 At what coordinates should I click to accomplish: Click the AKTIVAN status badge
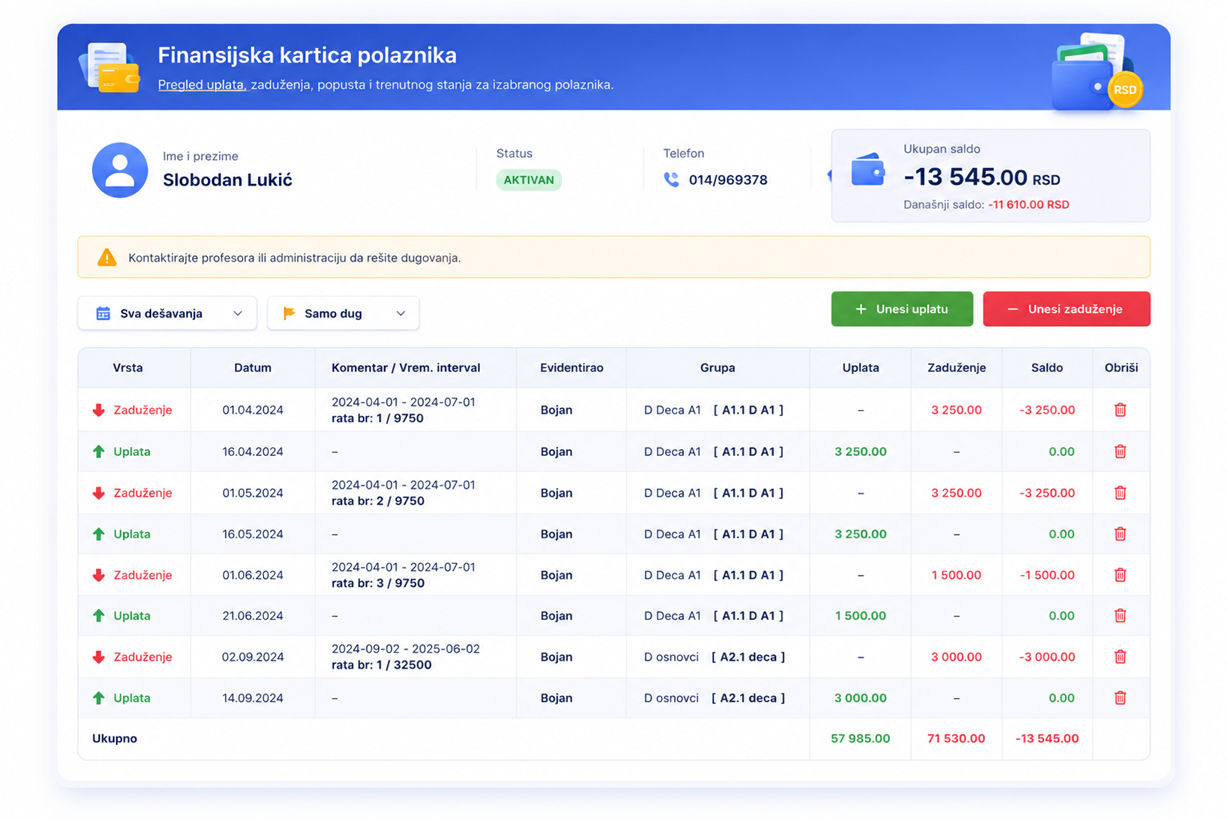[x=529, y=180]
